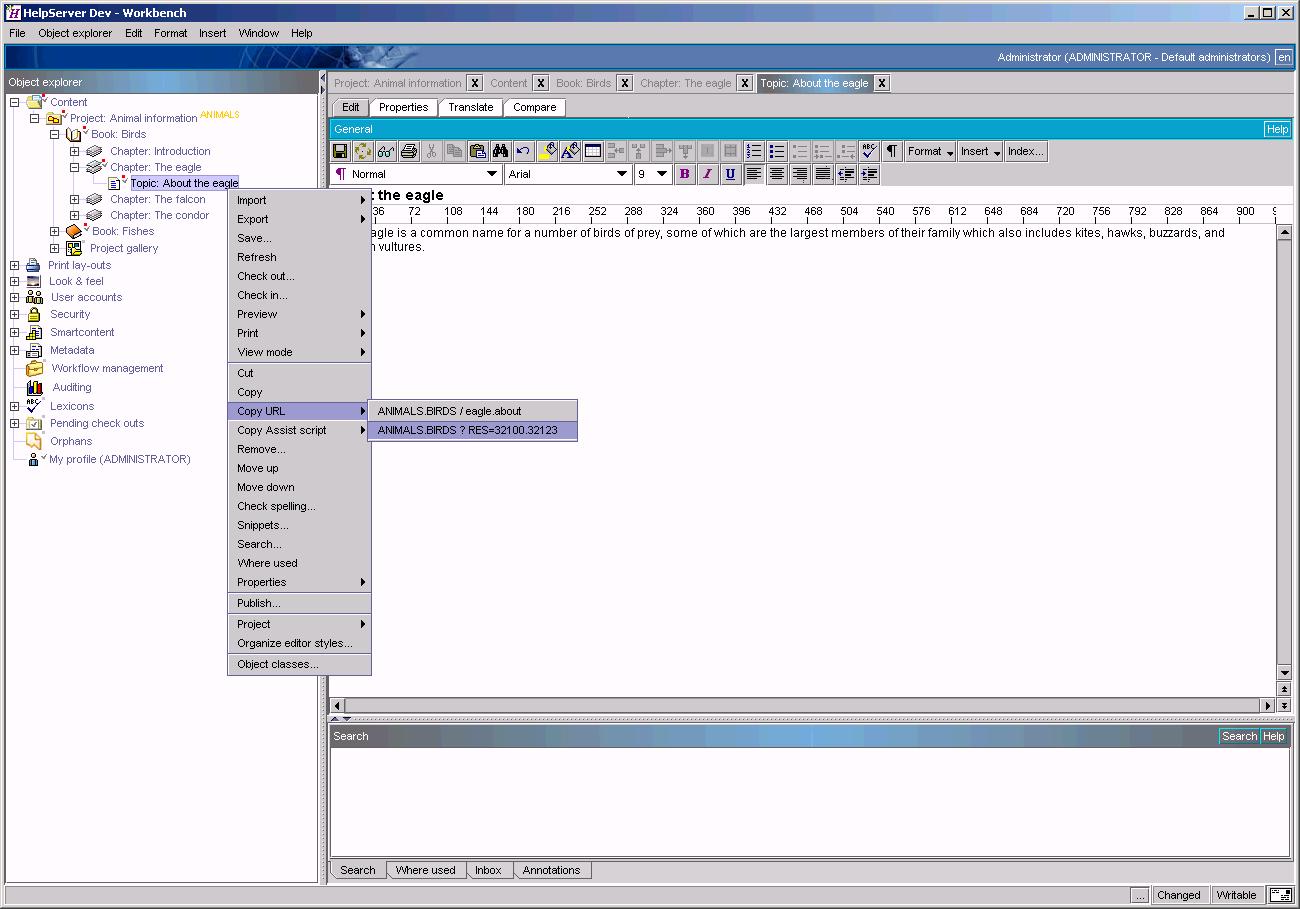
Task: Click the Search button in the search panel
Action: (x=1238, y=736)
